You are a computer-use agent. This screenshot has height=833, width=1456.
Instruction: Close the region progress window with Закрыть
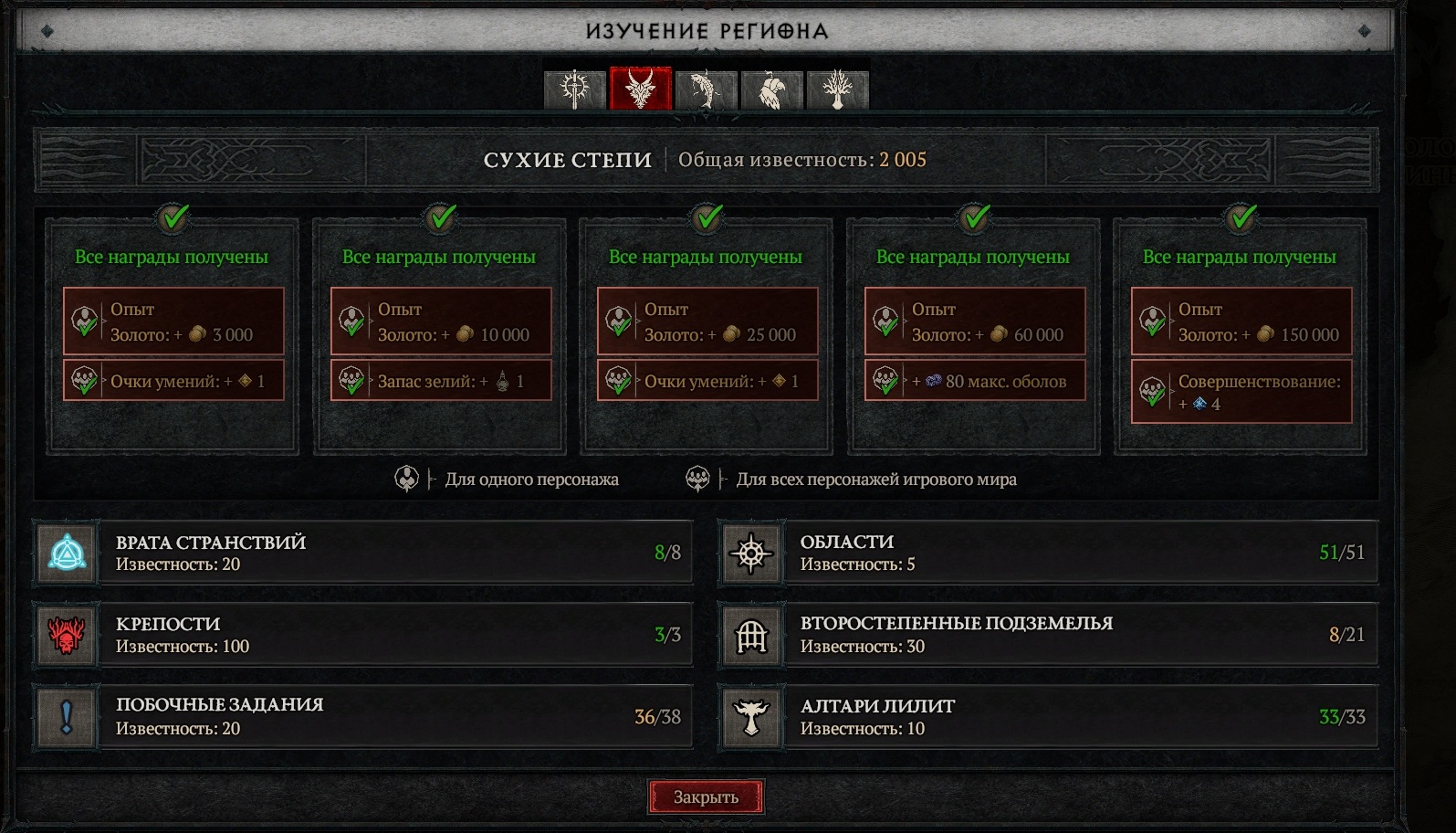click(707, 796)
